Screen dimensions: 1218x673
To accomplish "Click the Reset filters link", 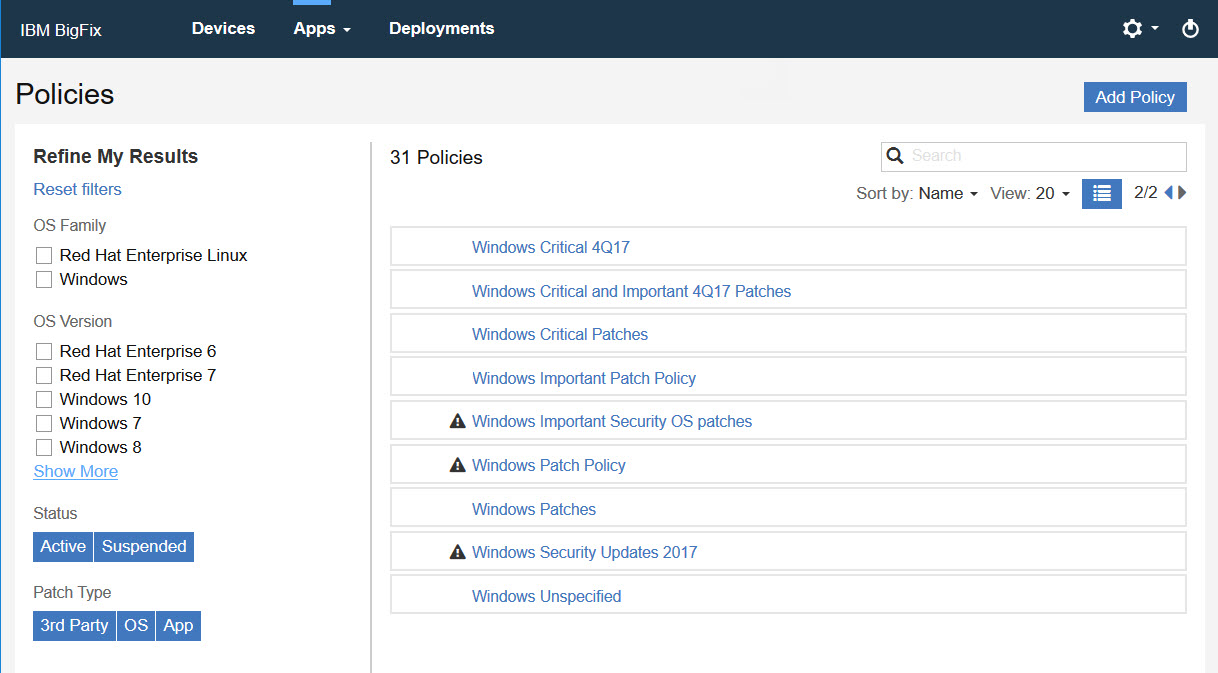I will (x=78, y=190).
